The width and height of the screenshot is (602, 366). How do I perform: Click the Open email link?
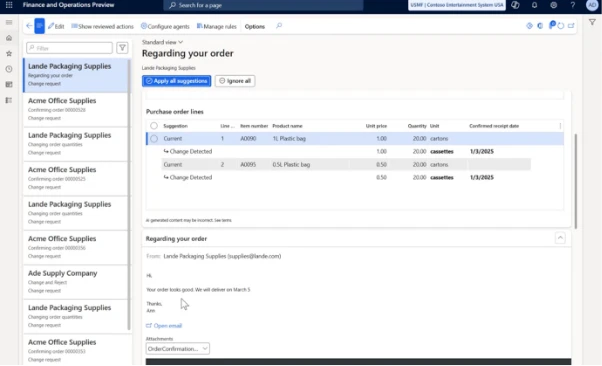[x=164, y=326]
